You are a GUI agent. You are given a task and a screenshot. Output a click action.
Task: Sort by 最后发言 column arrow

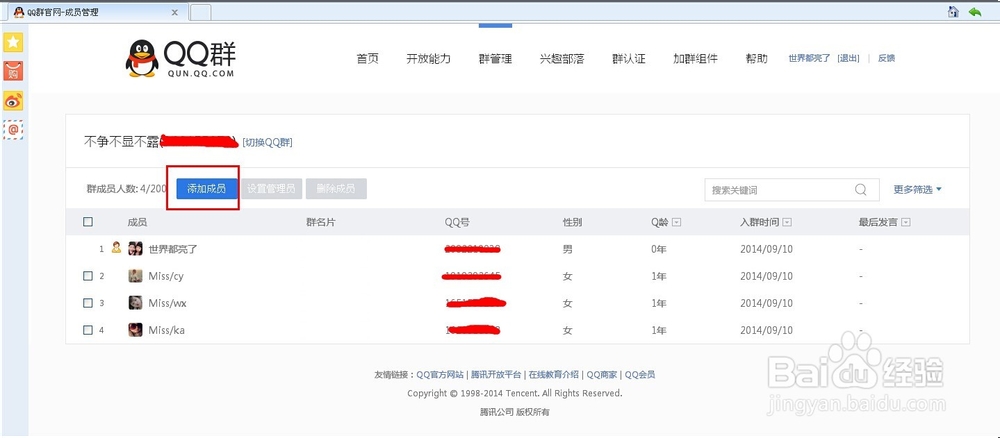pyautogui.click(x=906, y=223)
